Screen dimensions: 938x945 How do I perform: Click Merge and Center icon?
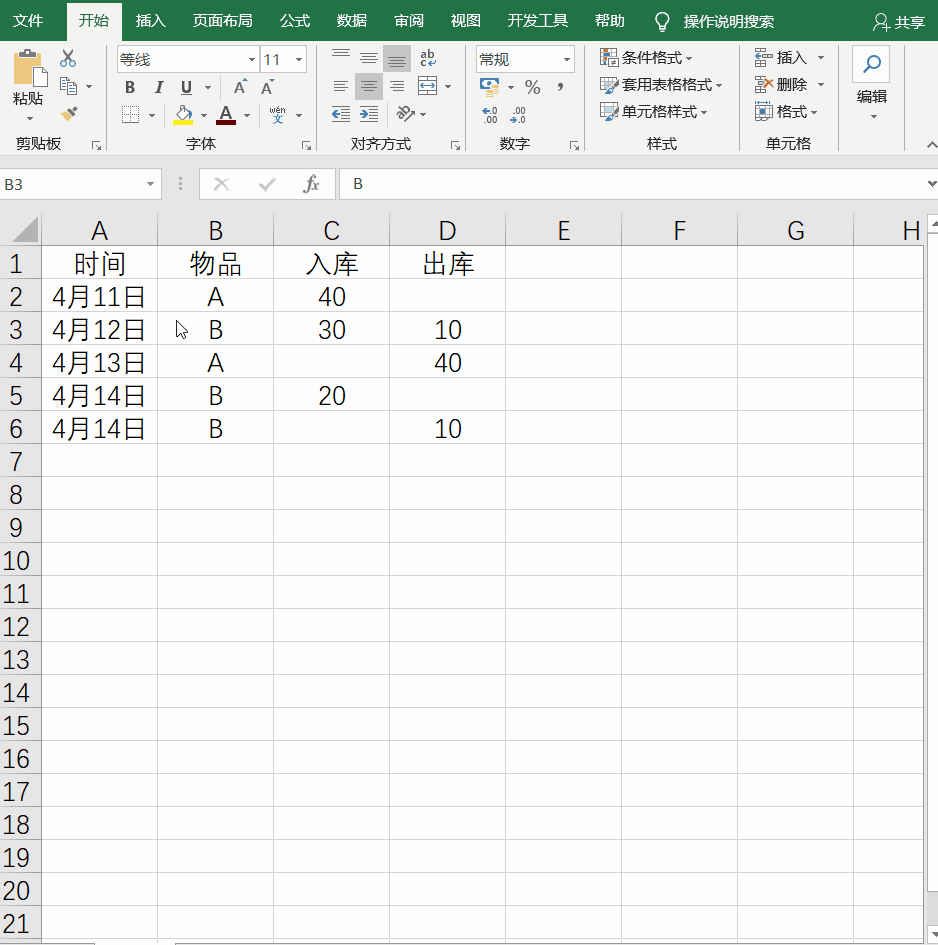pos(427,86)
